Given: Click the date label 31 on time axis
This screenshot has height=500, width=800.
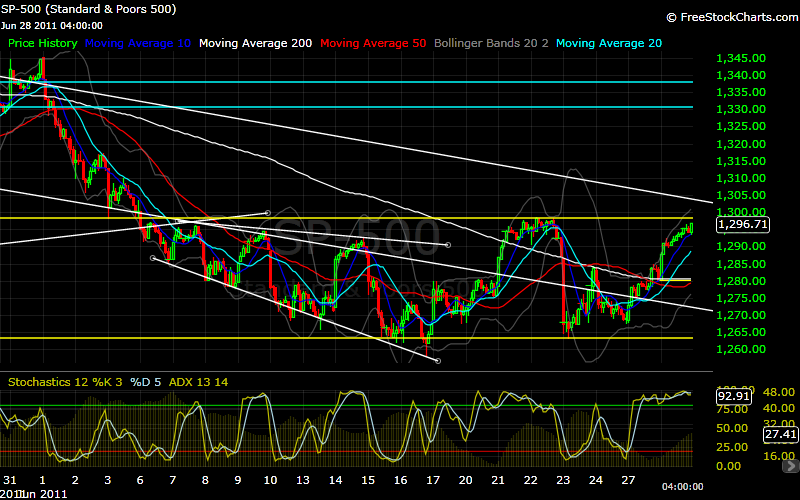Looking at the screenshot, I should (x=10, y=480).
